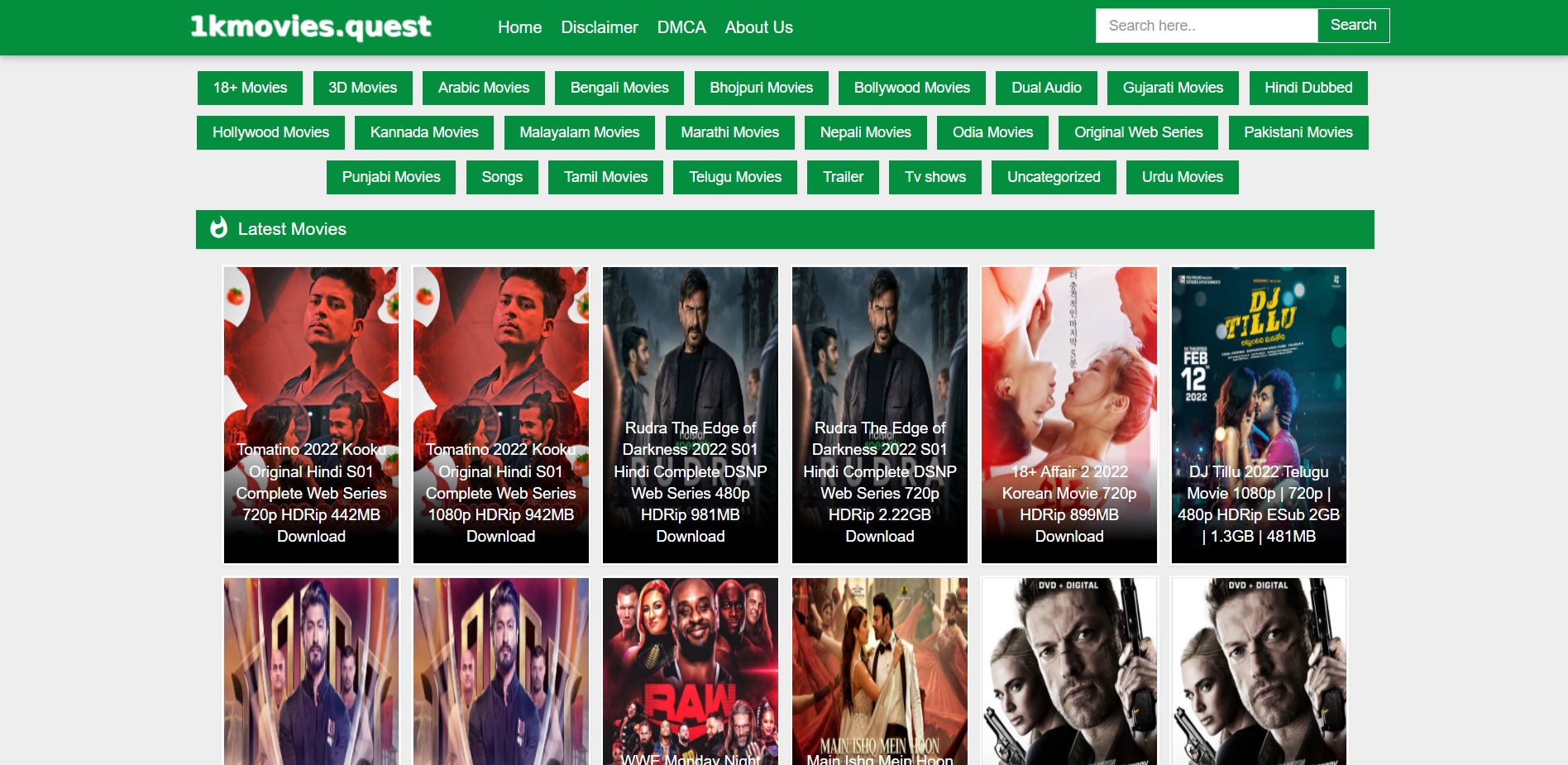Open the Arabic Movies category

click(x=484, y=88)
